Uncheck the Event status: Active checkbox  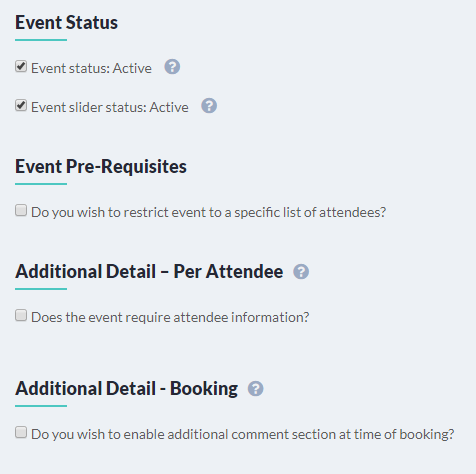point(21,66)
